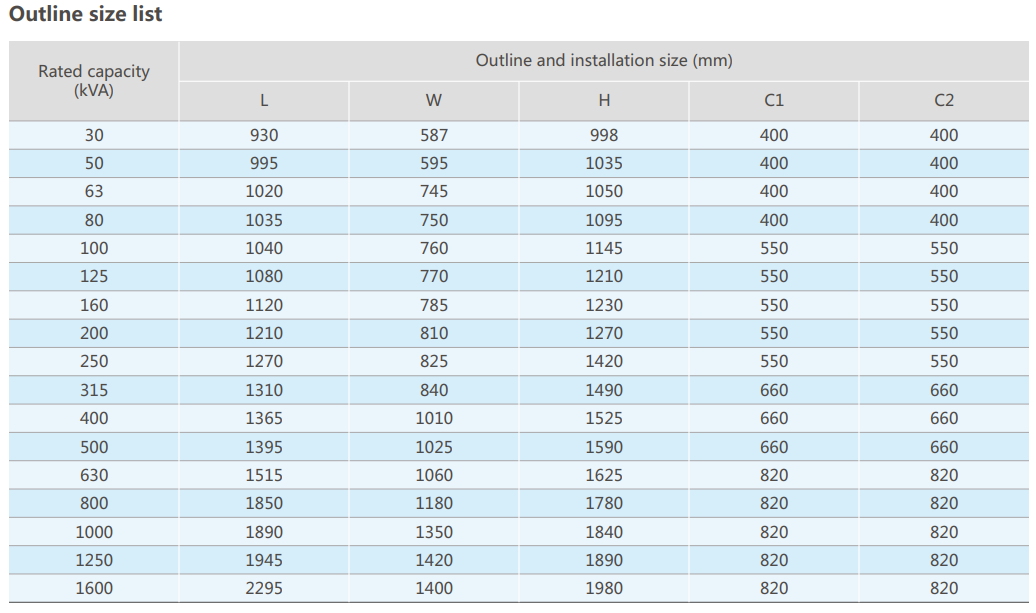The width and height of the screenshot is (1036, 613).
Task: Click the H value 1980
Action: (604, 588)
